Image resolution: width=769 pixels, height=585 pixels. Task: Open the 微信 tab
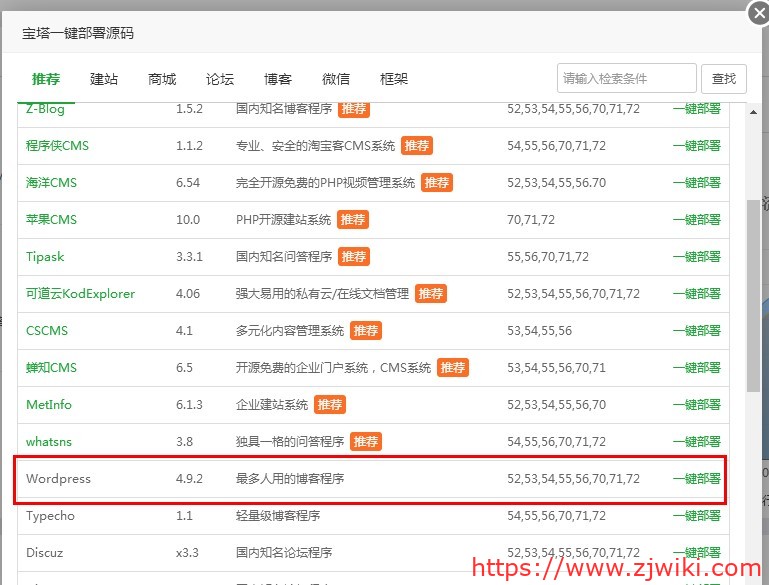336,79
